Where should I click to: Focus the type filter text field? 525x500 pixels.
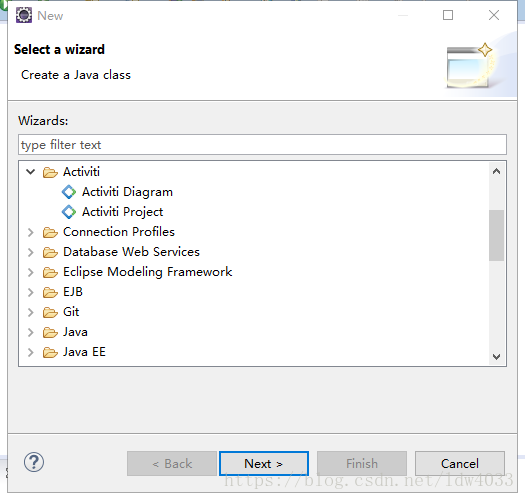[x=262, y=145]
